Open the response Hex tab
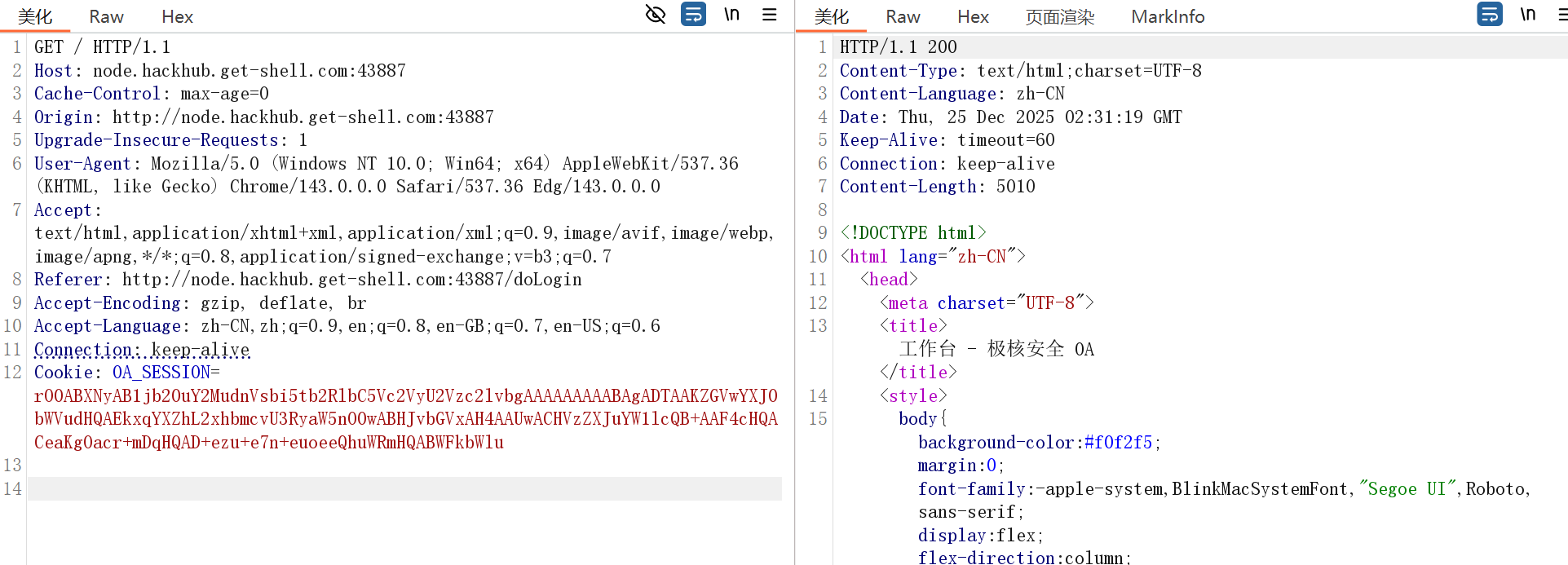This screenshot has width=1568, height=565. click(973, 17)
